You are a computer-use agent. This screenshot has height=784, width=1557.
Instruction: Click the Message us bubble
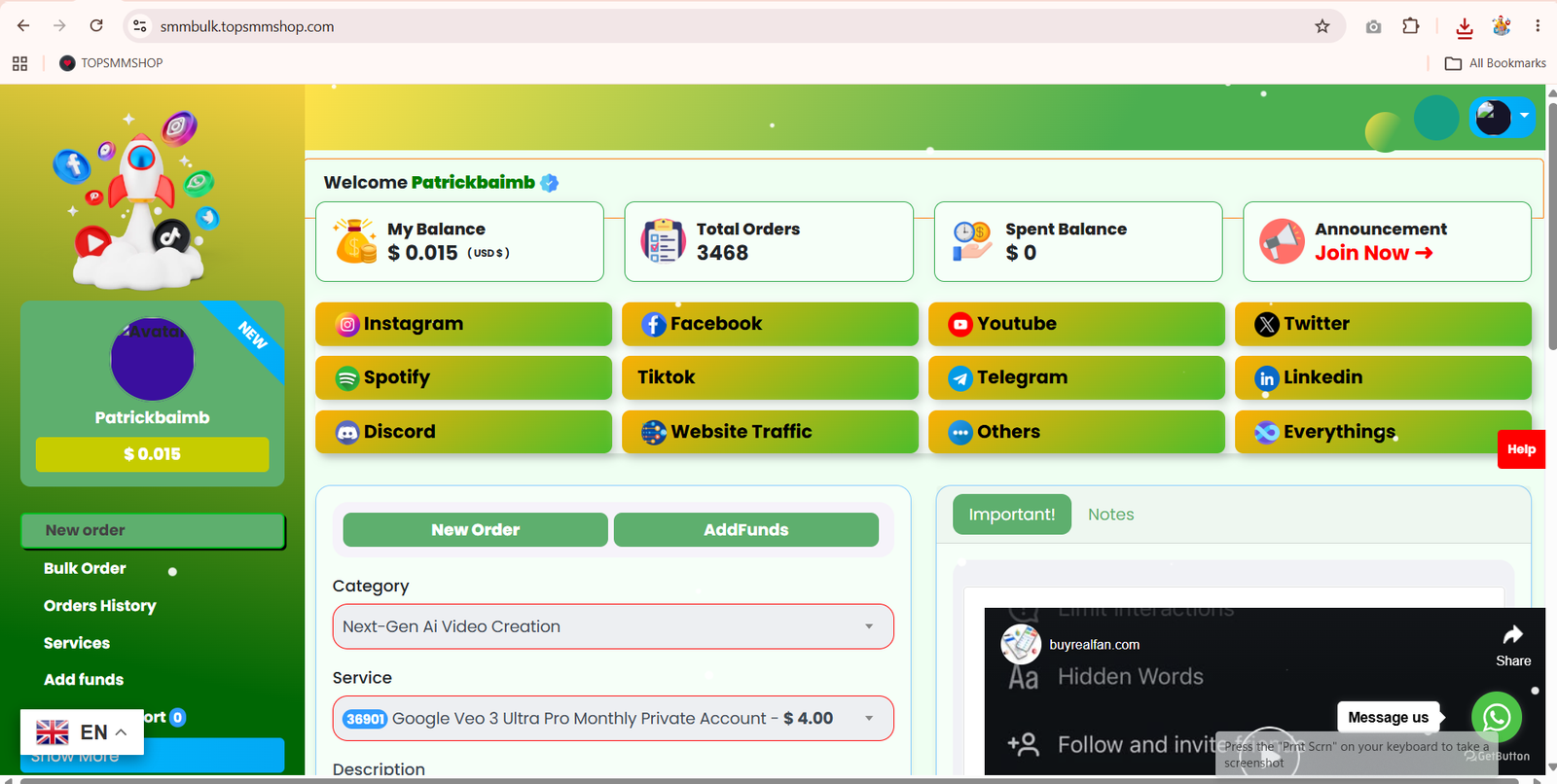[x=1389, y=718]
